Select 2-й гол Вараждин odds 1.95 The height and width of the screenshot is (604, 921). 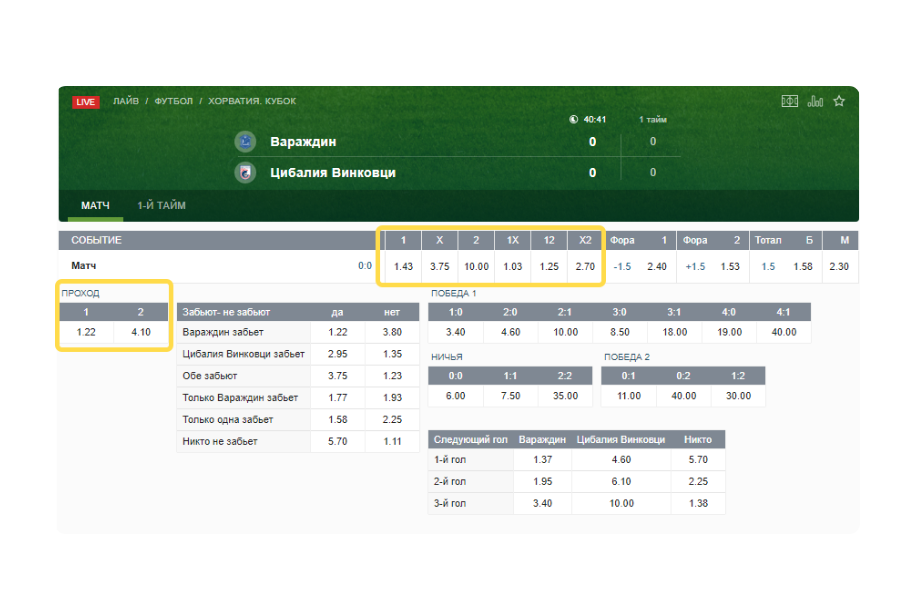click(543, 482)
